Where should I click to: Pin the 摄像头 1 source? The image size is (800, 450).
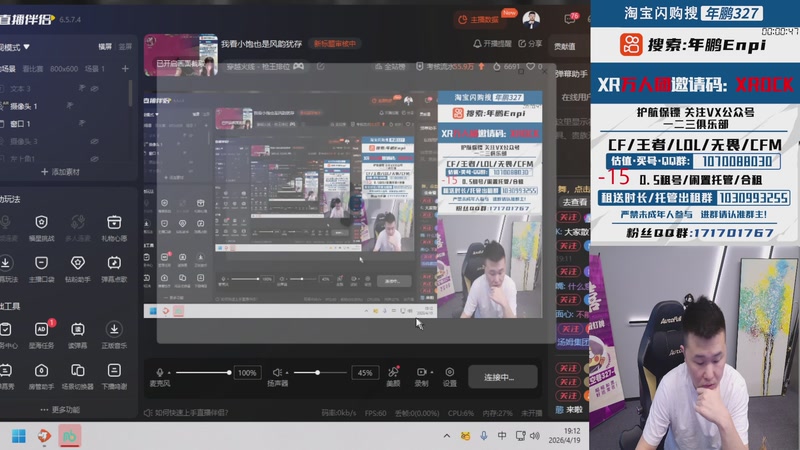click(x=70, y=106)
